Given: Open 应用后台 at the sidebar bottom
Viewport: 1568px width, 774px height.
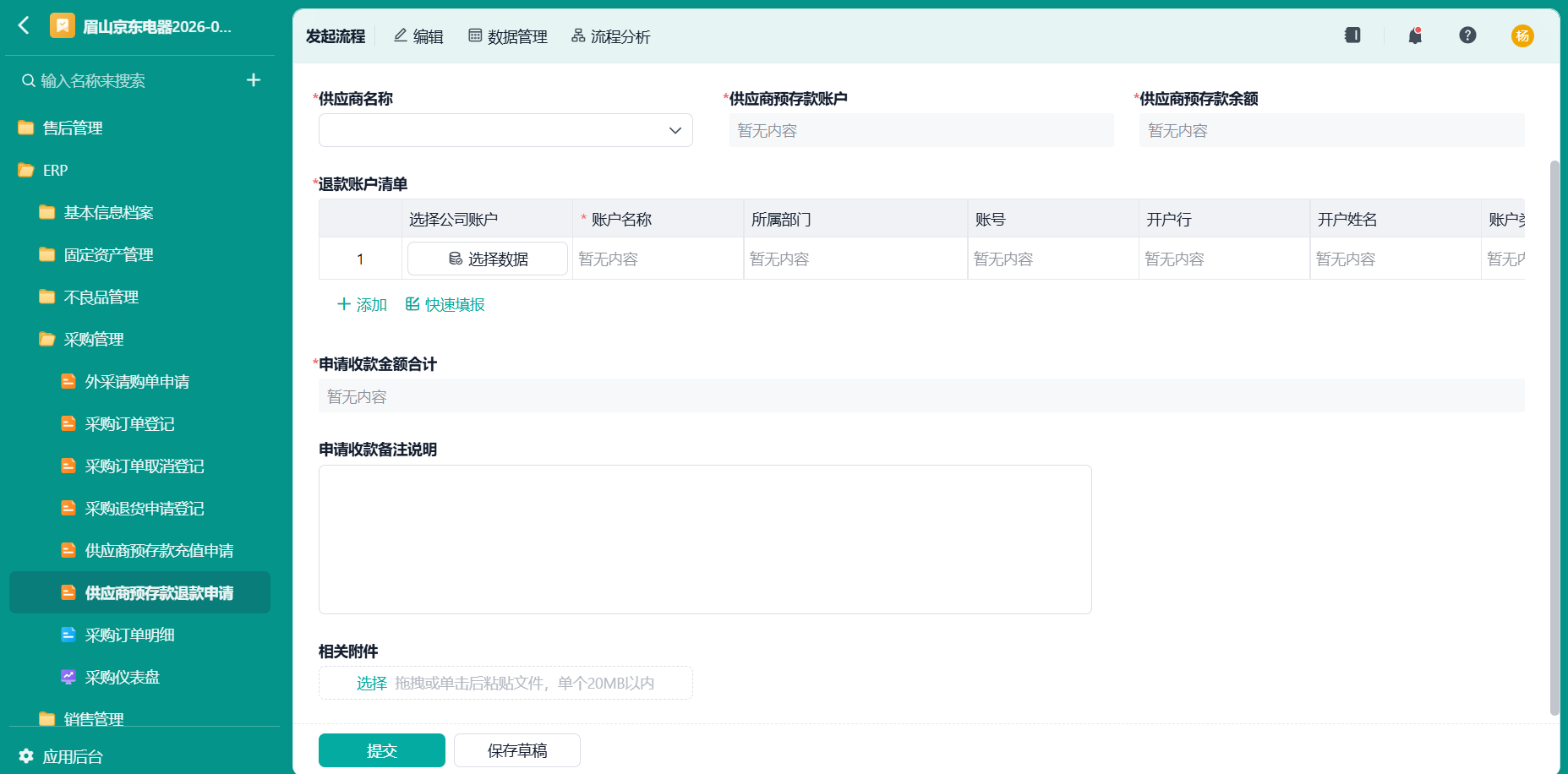Looking at the screenshot, I should 61,756.
